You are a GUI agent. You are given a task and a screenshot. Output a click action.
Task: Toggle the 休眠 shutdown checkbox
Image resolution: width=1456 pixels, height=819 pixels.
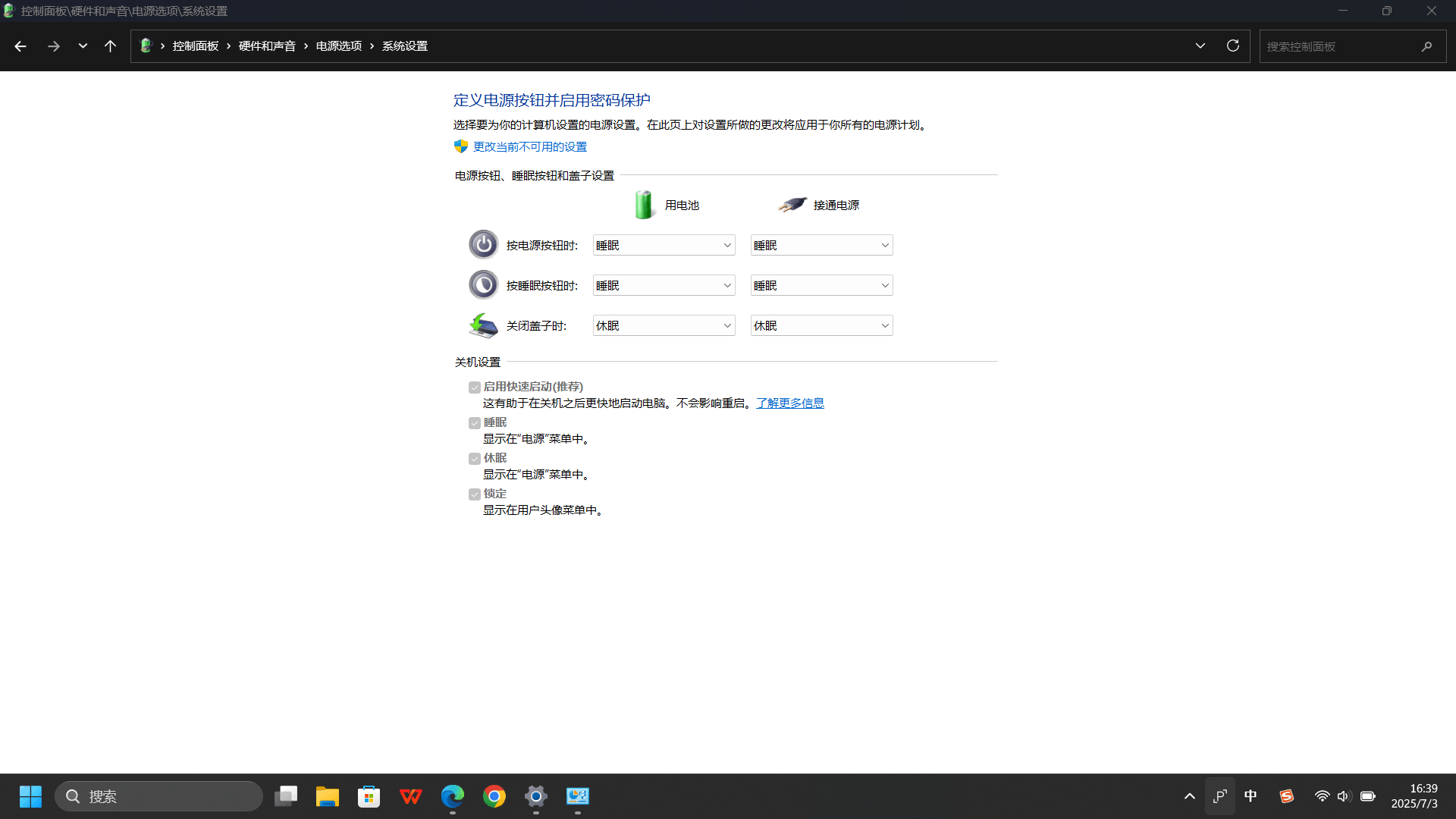pyautogui.click(x=475, y=459)
